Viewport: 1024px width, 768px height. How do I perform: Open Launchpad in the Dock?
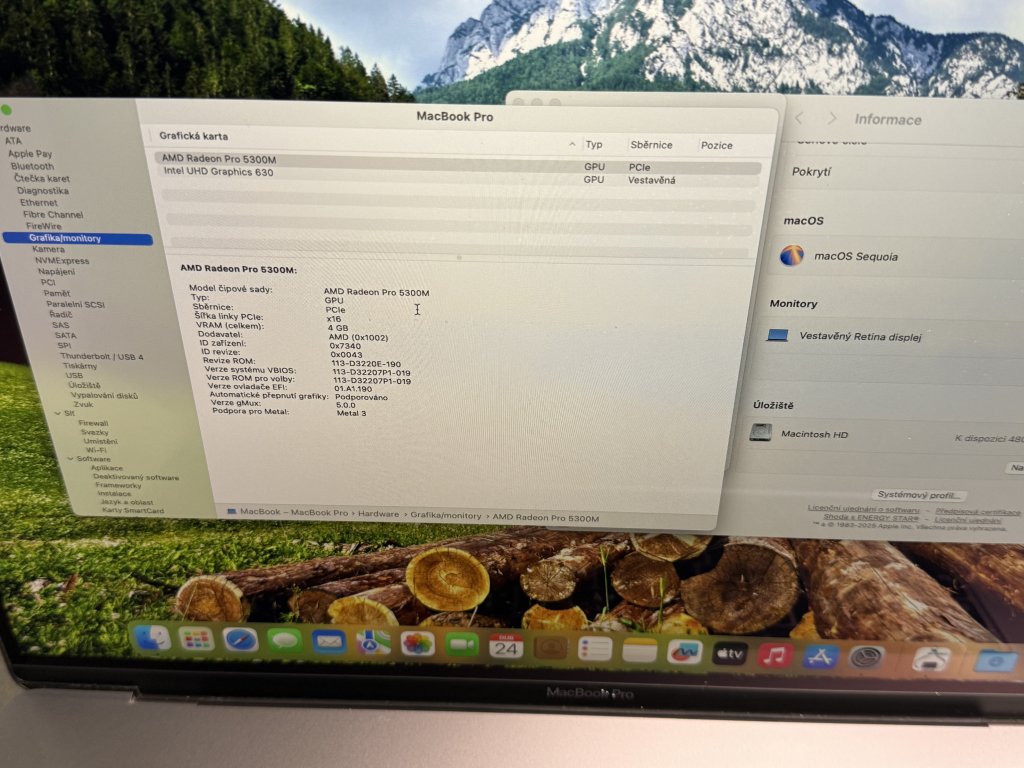pyautogui.click(x=197, y=639)
